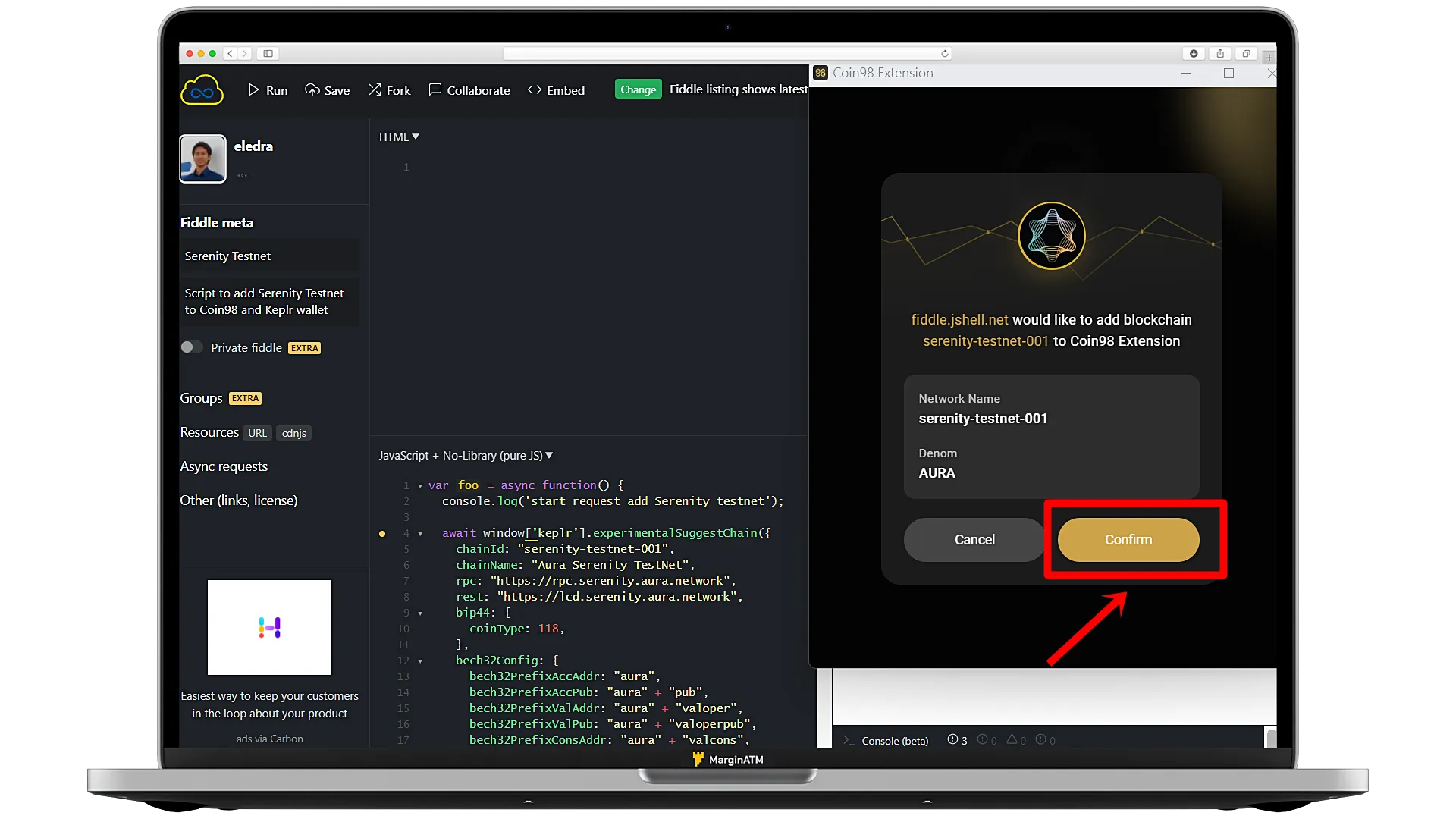Image resolution: width=1456 pixels, height=819 pixels.
Task: Open the Console (beta) panel
Action: click(x=895, y=741)
